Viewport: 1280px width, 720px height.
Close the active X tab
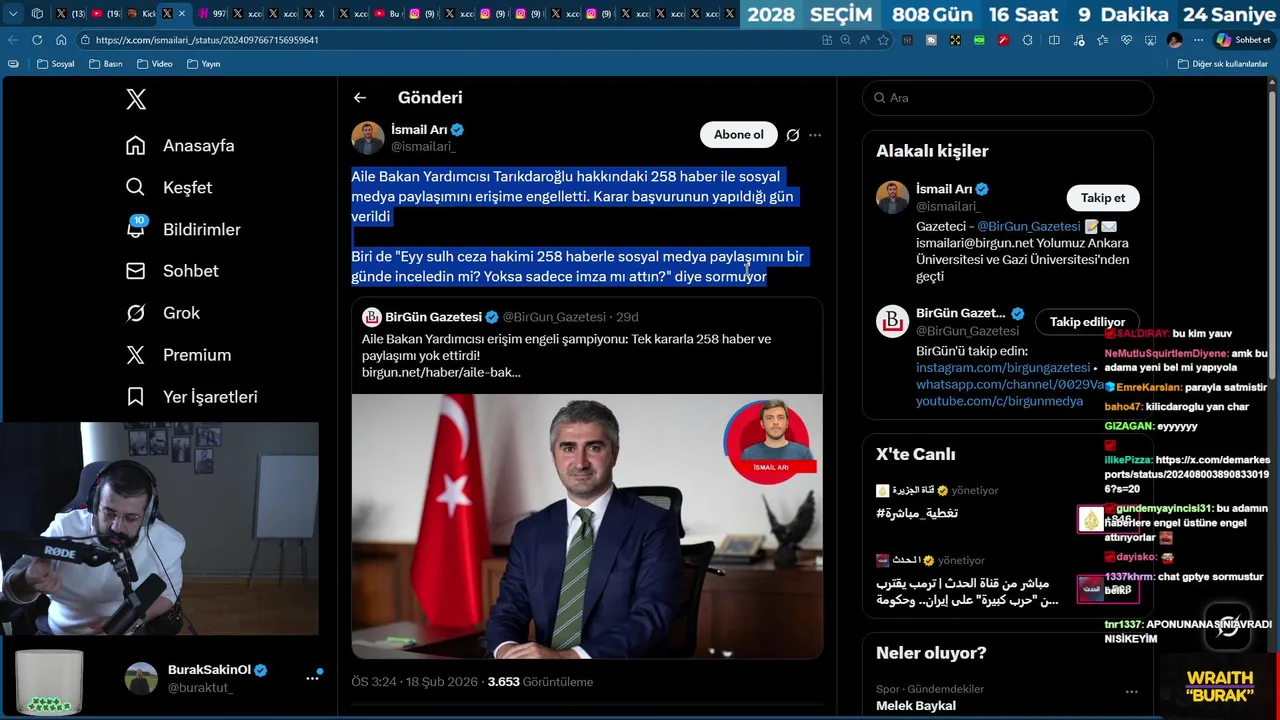[x=181, y=14]
